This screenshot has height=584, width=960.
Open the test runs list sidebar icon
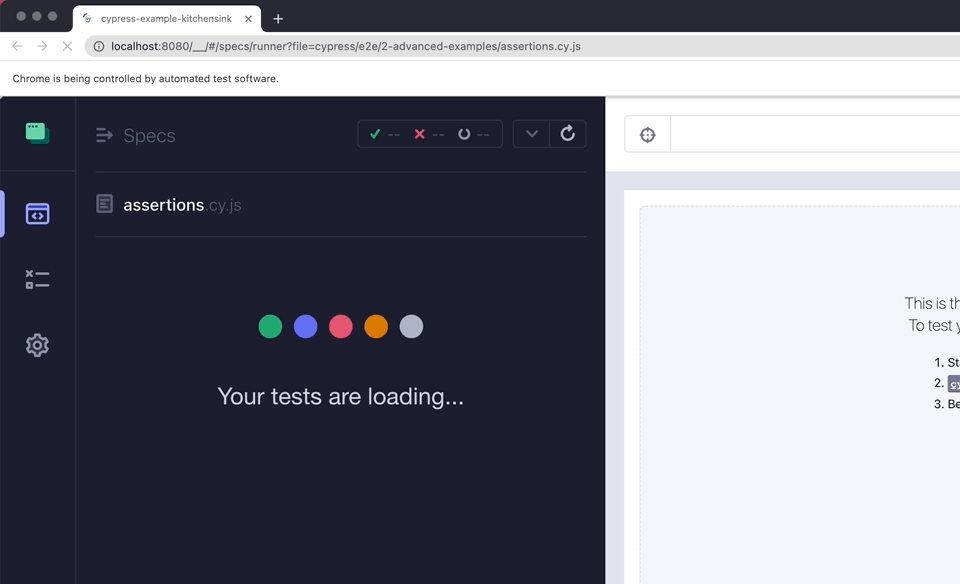click(37, 280)
